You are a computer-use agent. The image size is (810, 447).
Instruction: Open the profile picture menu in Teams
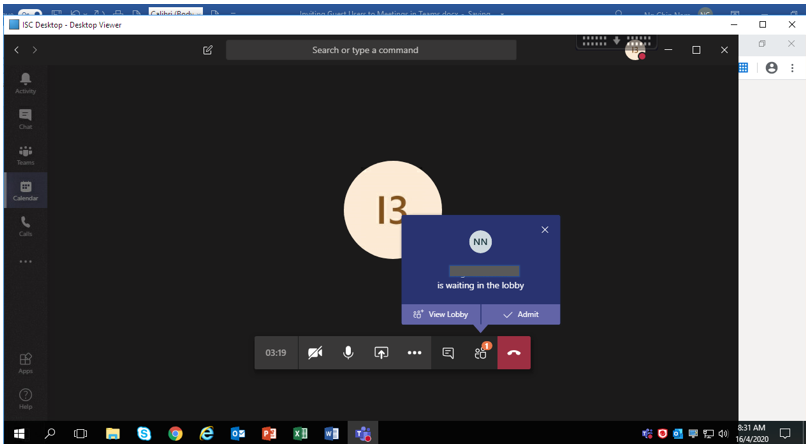click(x=635, y=50)
